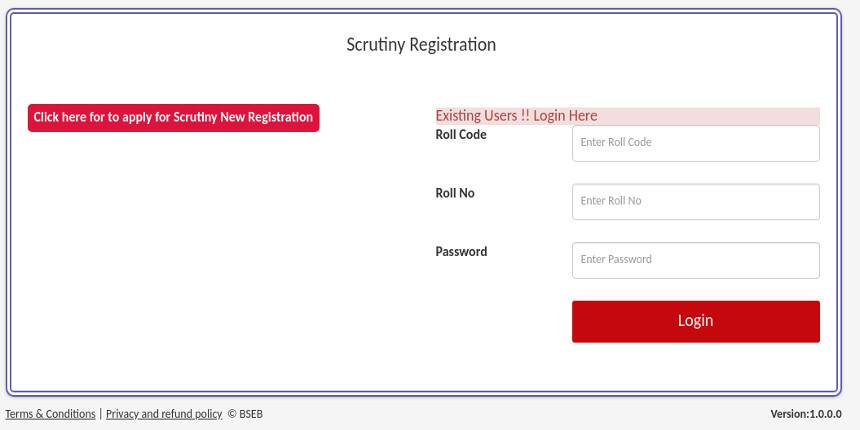This screenshot has width=860, height=430.
Task: Click the Roll Code label
Action: pos(461,135)
